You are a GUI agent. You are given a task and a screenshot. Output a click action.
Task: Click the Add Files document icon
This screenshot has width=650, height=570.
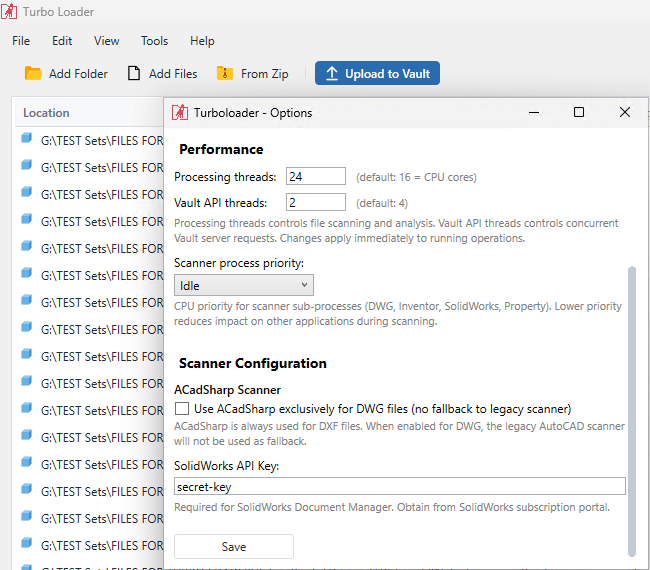pyautogui.click(x=134, y=73)
